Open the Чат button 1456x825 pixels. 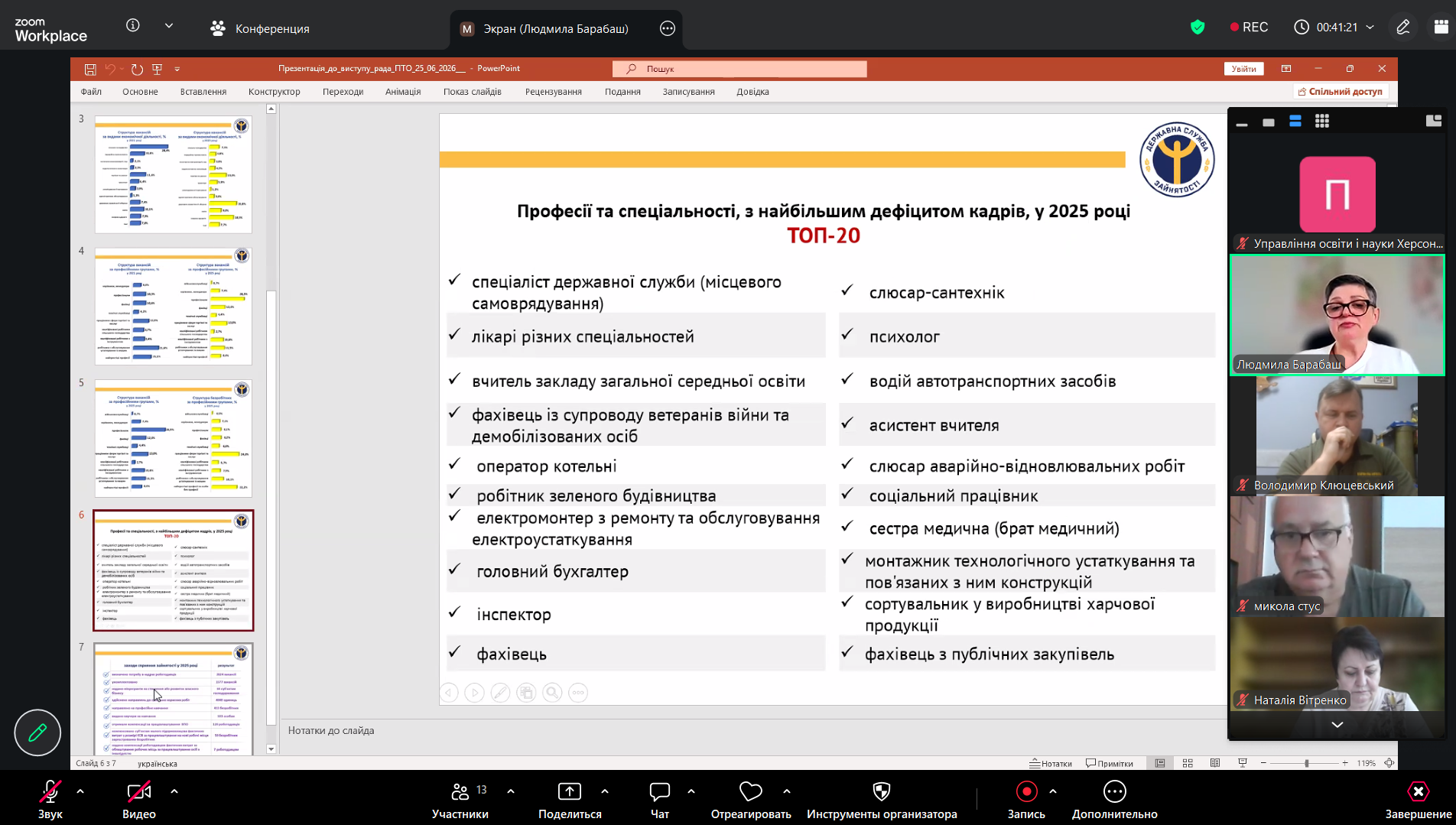tap(660, 800)
